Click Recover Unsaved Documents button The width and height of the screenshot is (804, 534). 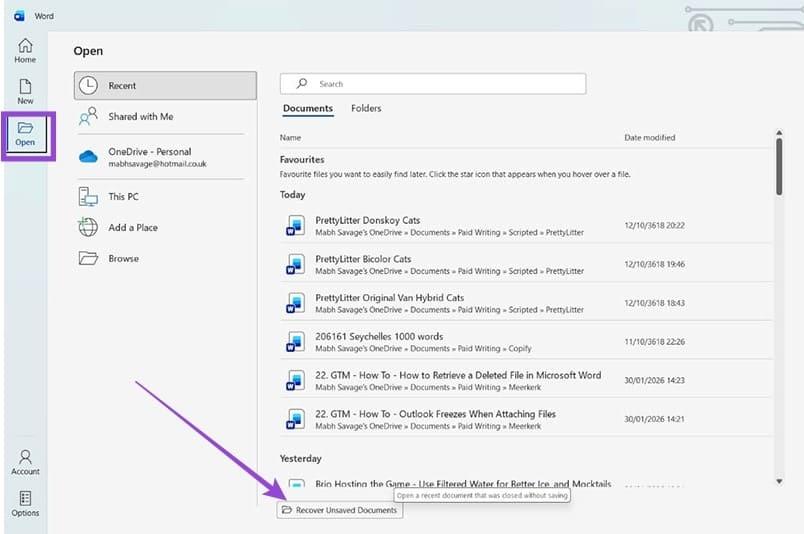[x=339, y=510]
